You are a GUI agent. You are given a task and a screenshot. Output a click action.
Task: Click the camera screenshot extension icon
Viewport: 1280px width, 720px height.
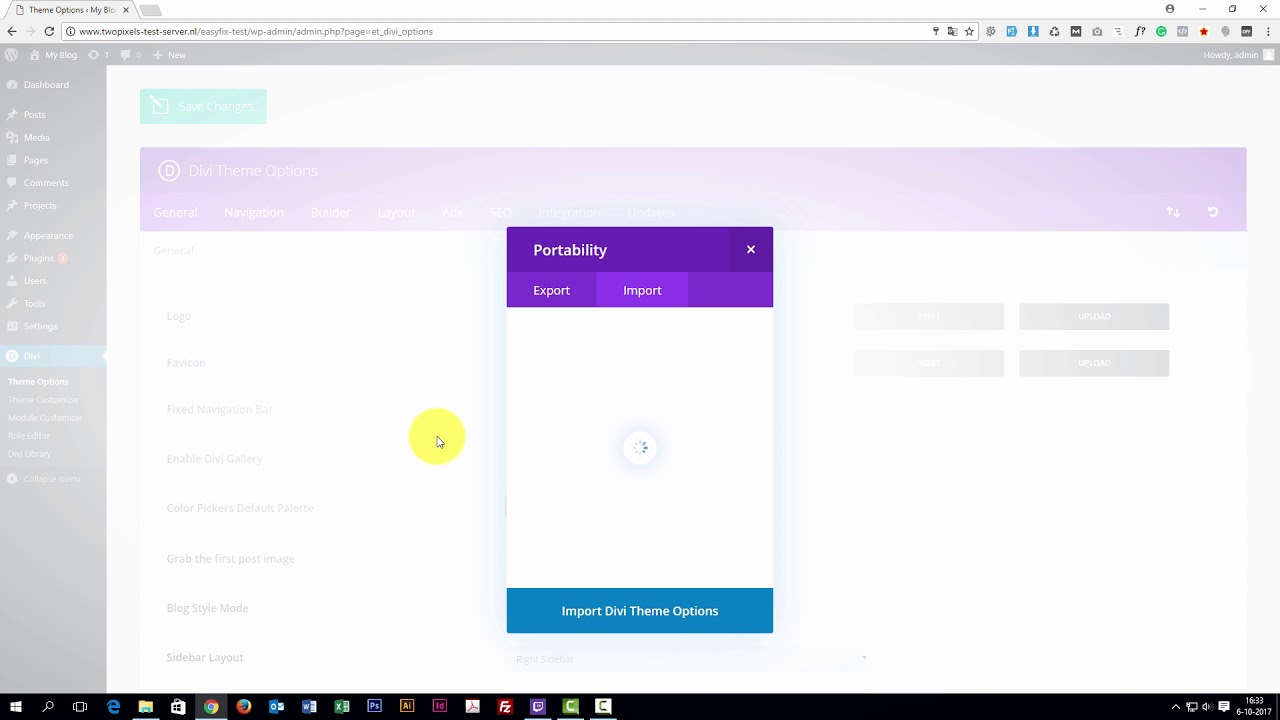pos(1097,31)
